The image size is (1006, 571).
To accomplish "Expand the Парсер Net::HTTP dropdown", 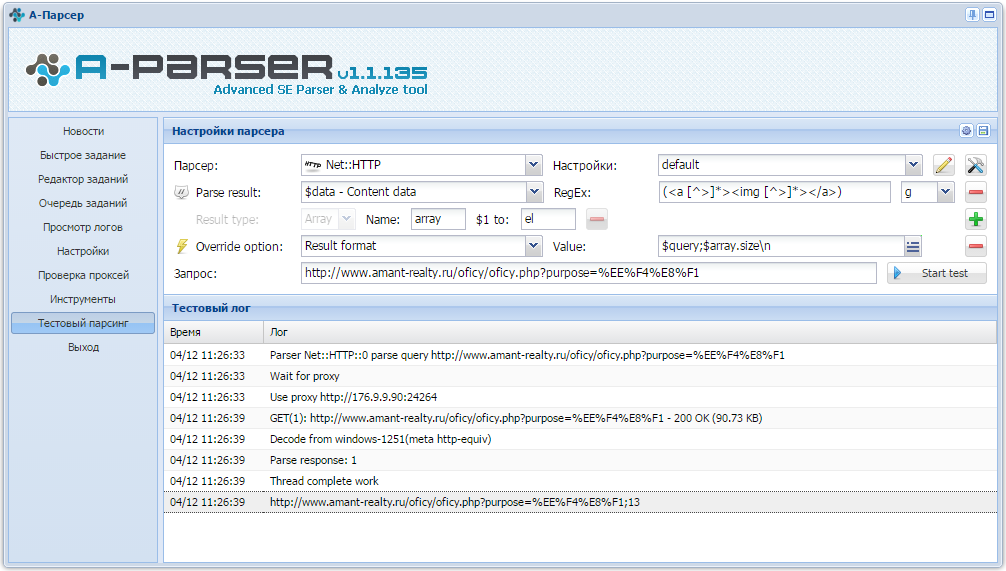I will 533,166.
